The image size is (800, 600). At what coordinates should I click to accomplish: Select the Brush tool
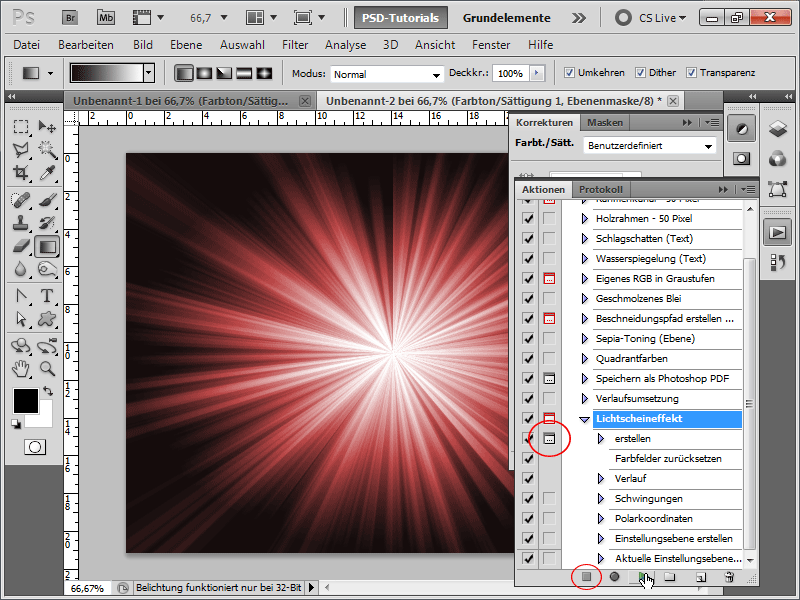(47, 200)
